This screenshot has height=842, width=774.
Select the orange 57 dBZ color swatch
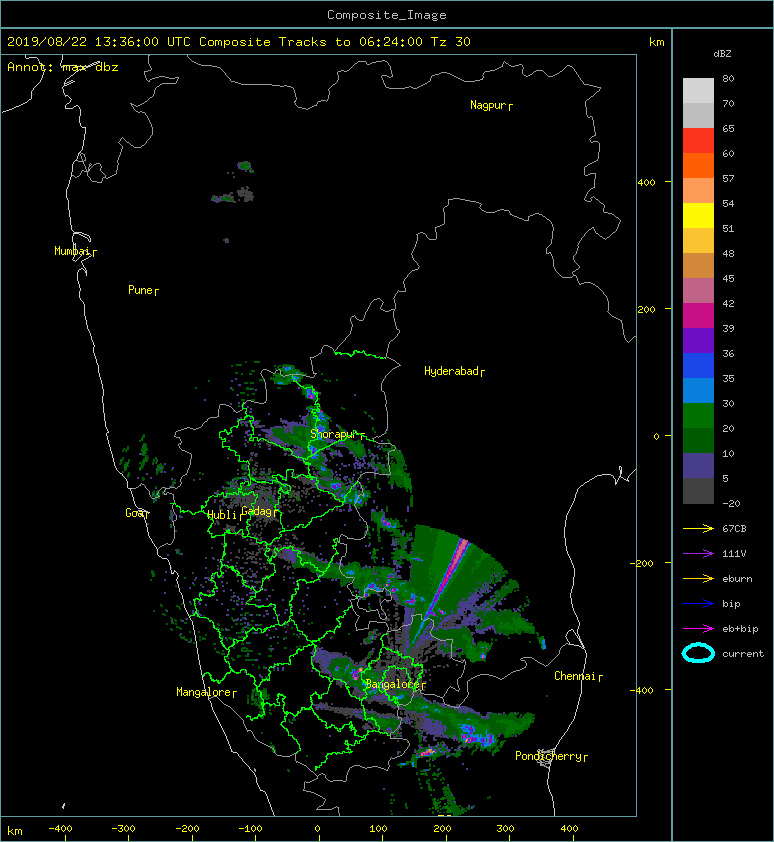[698, 166]
